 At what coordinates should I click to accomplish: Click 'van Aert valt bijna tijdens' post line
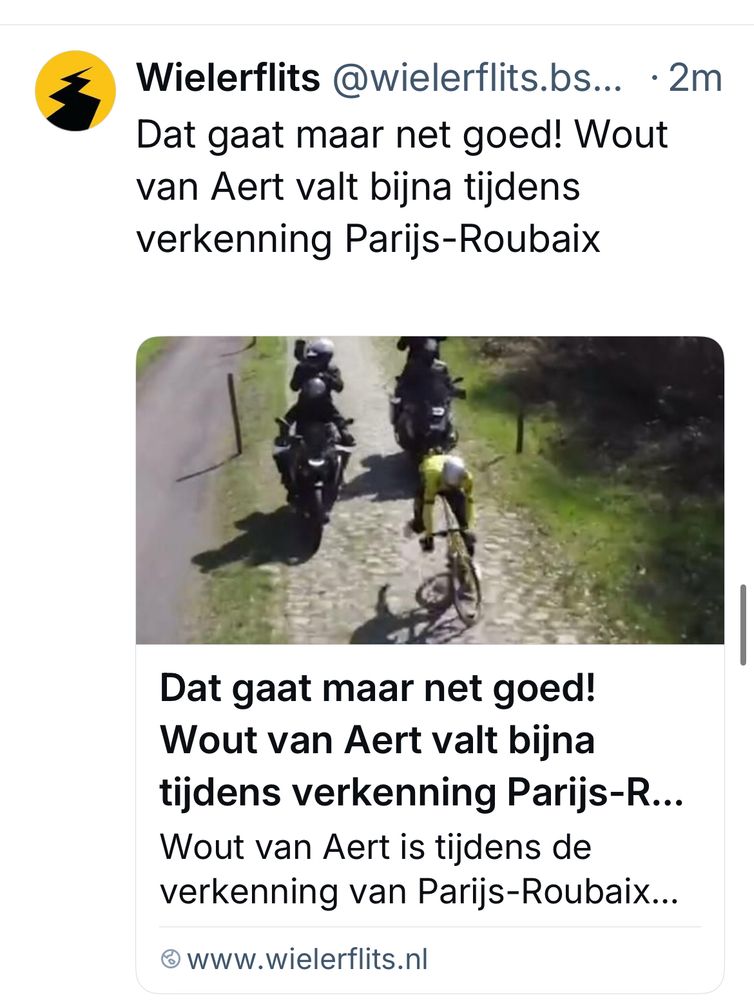tap(358, 187)
